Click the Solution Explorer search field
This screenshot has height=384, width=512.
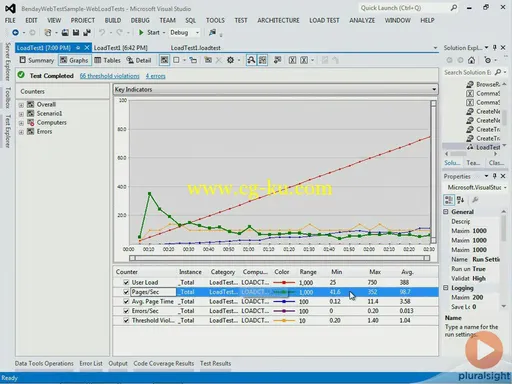(x=467, y=72)
